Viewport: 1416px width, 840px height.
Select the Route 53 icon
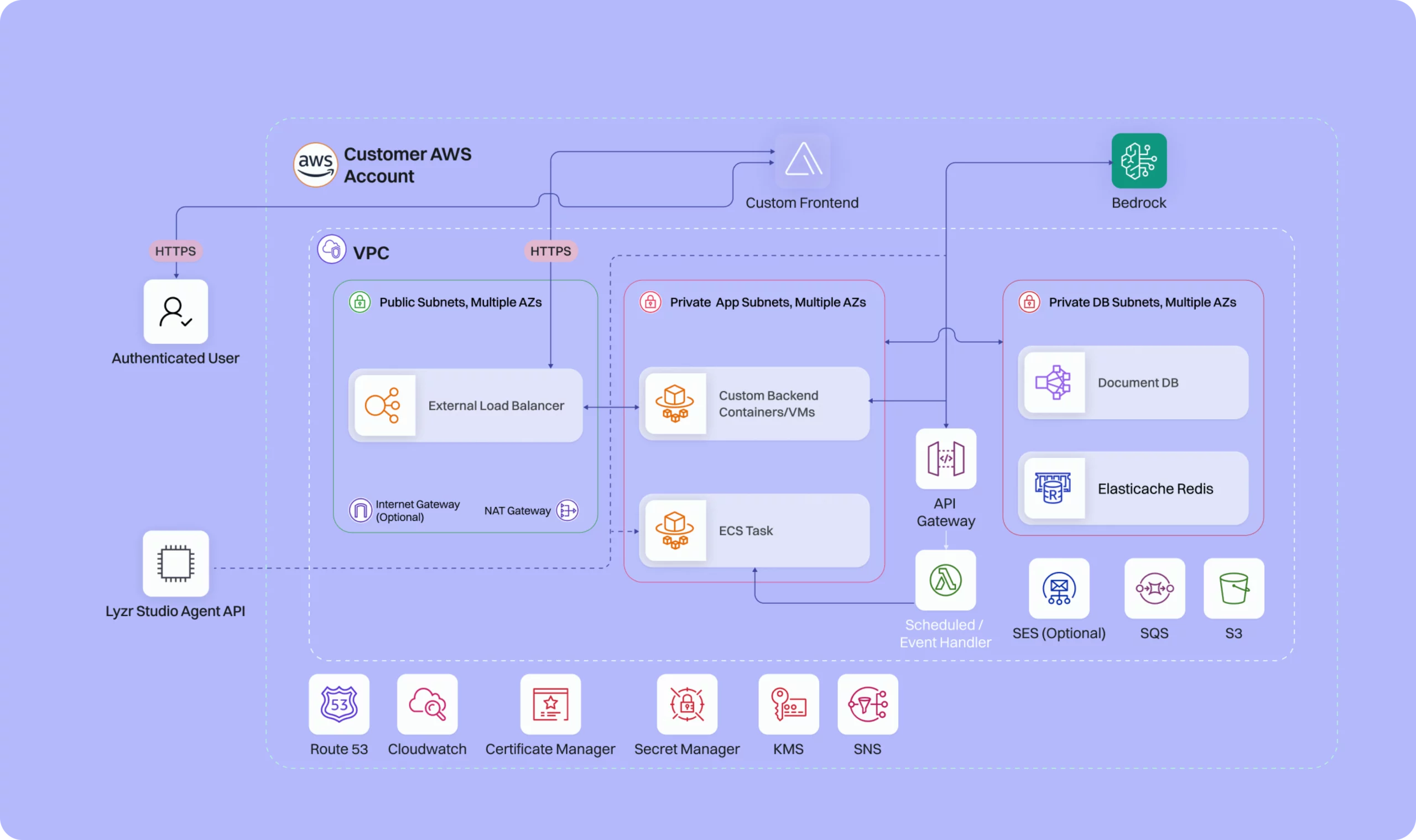(338, 705)
